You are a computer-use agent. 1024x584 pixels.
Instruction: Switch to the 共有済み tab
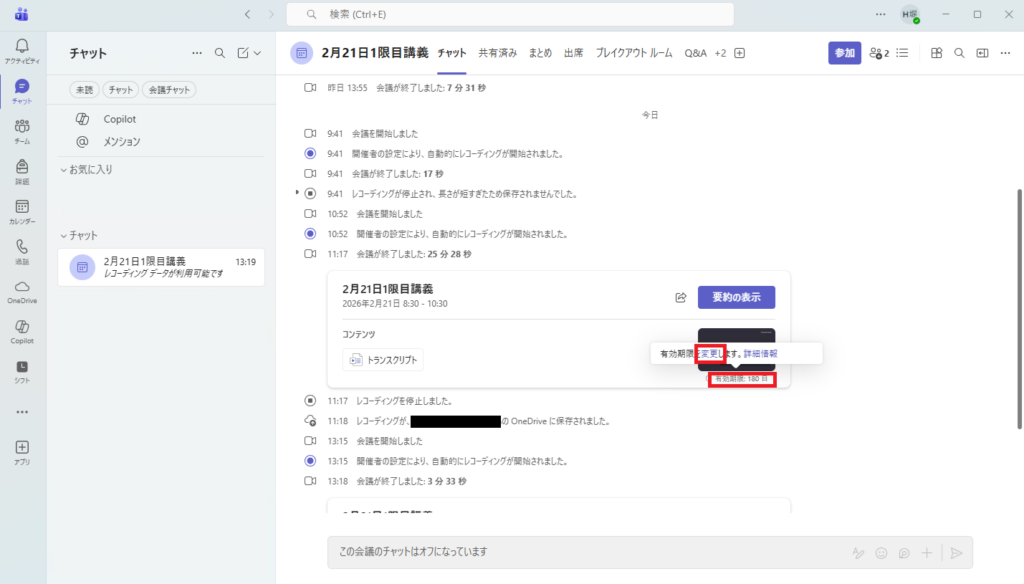point(497,53)
